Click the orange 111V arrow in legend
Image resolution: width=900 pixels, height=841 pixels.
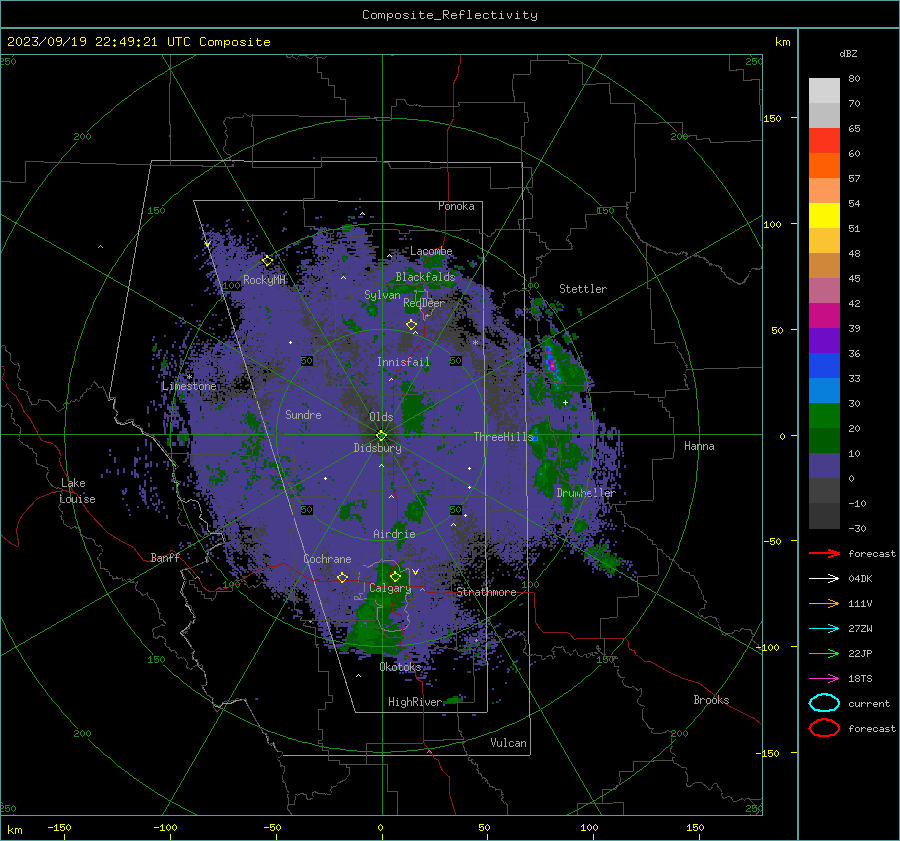coord(824,603)
